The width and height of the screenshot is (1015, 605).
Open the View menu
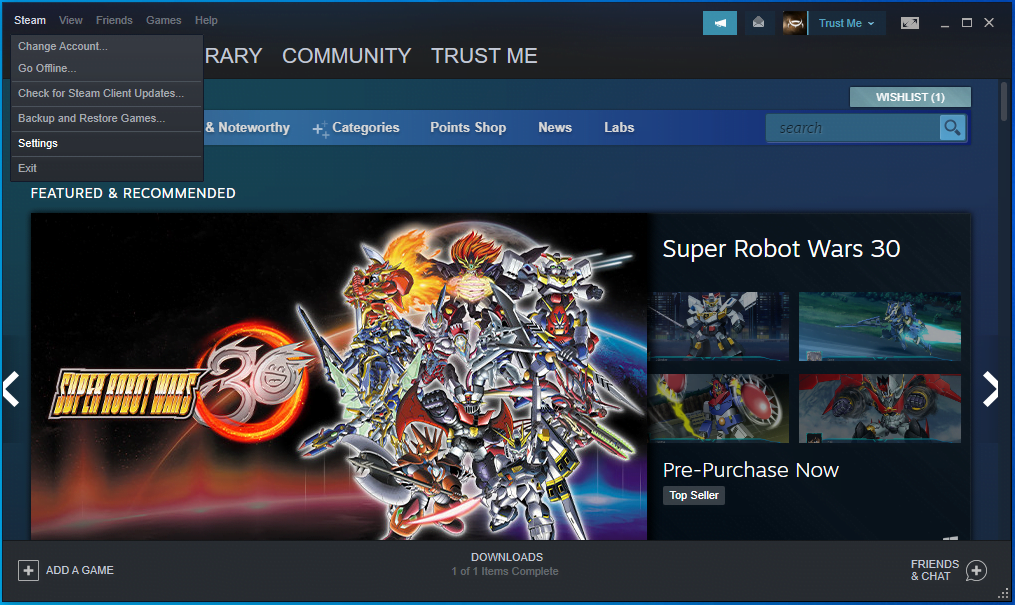(71, 20)
